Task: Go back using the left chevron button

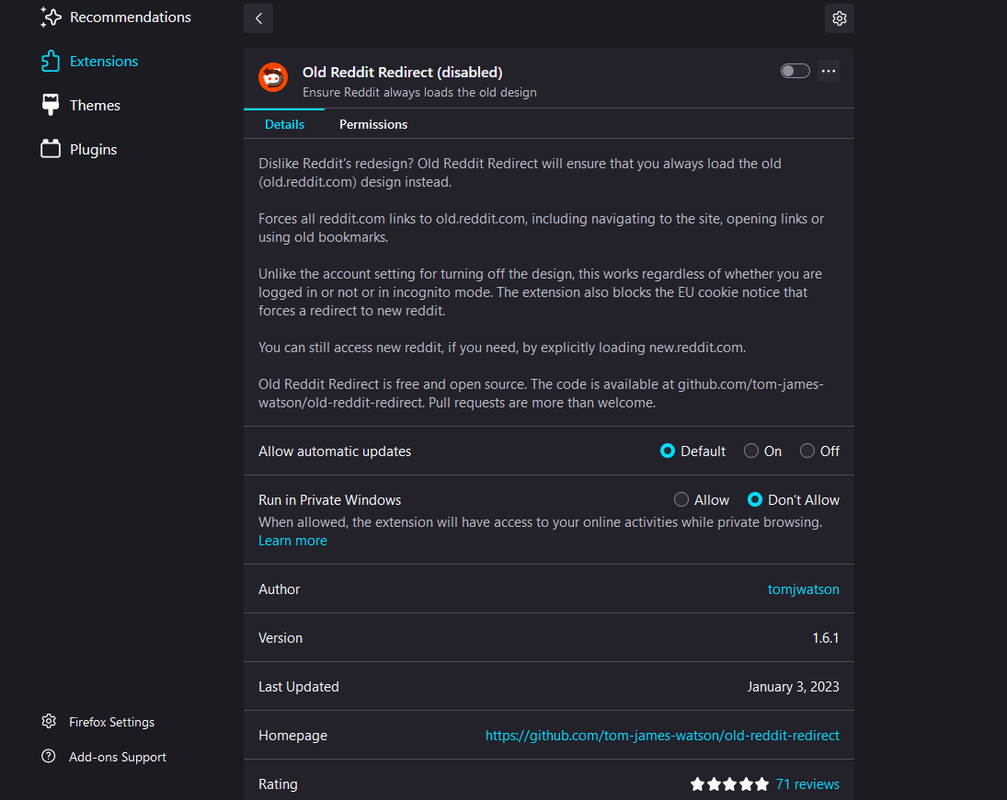Action: (x=258, y=18)
